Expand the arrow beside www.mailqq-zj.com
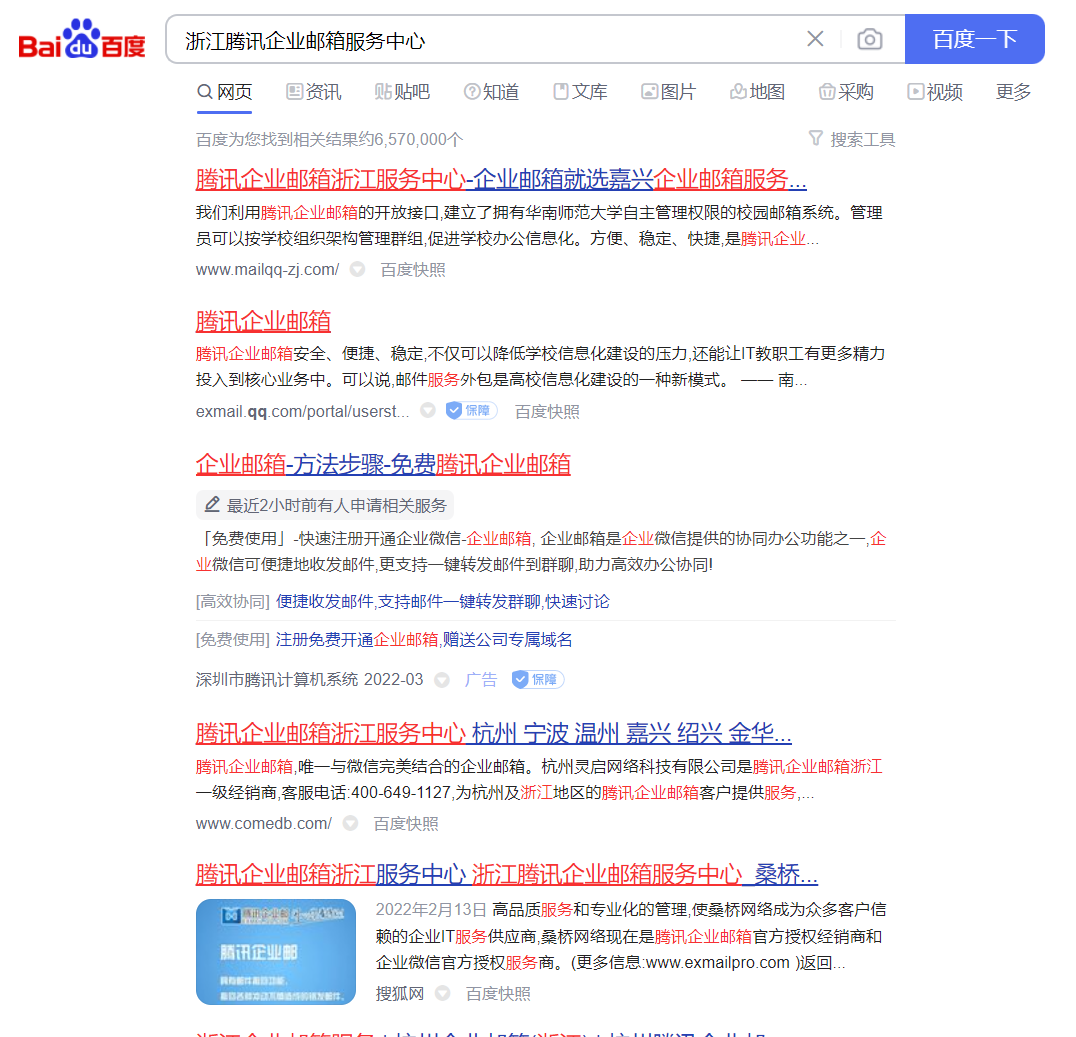The image size is (1076, 1037). click(357, 269)
